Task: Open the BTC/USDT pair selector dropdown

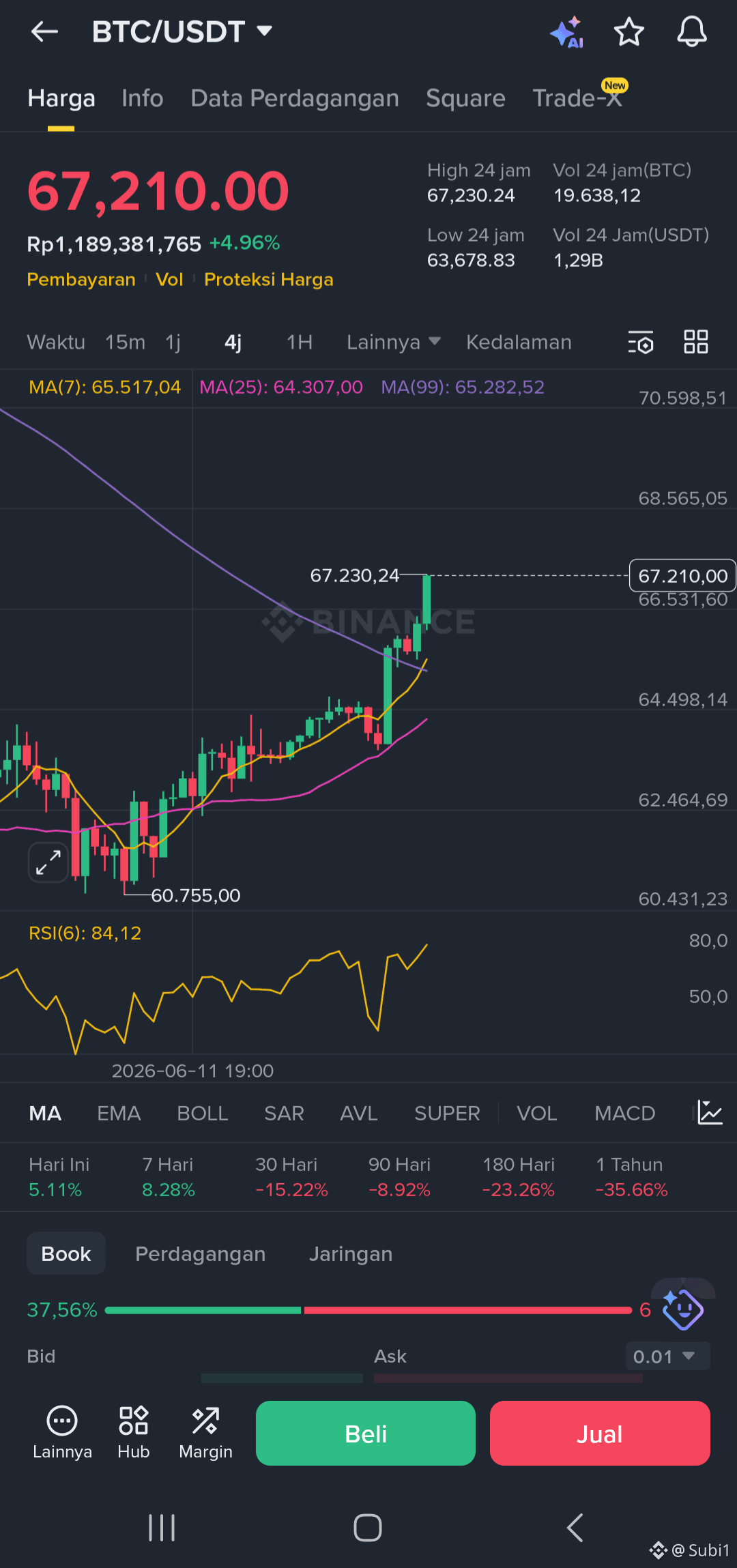Action: [x=182, y=31]
